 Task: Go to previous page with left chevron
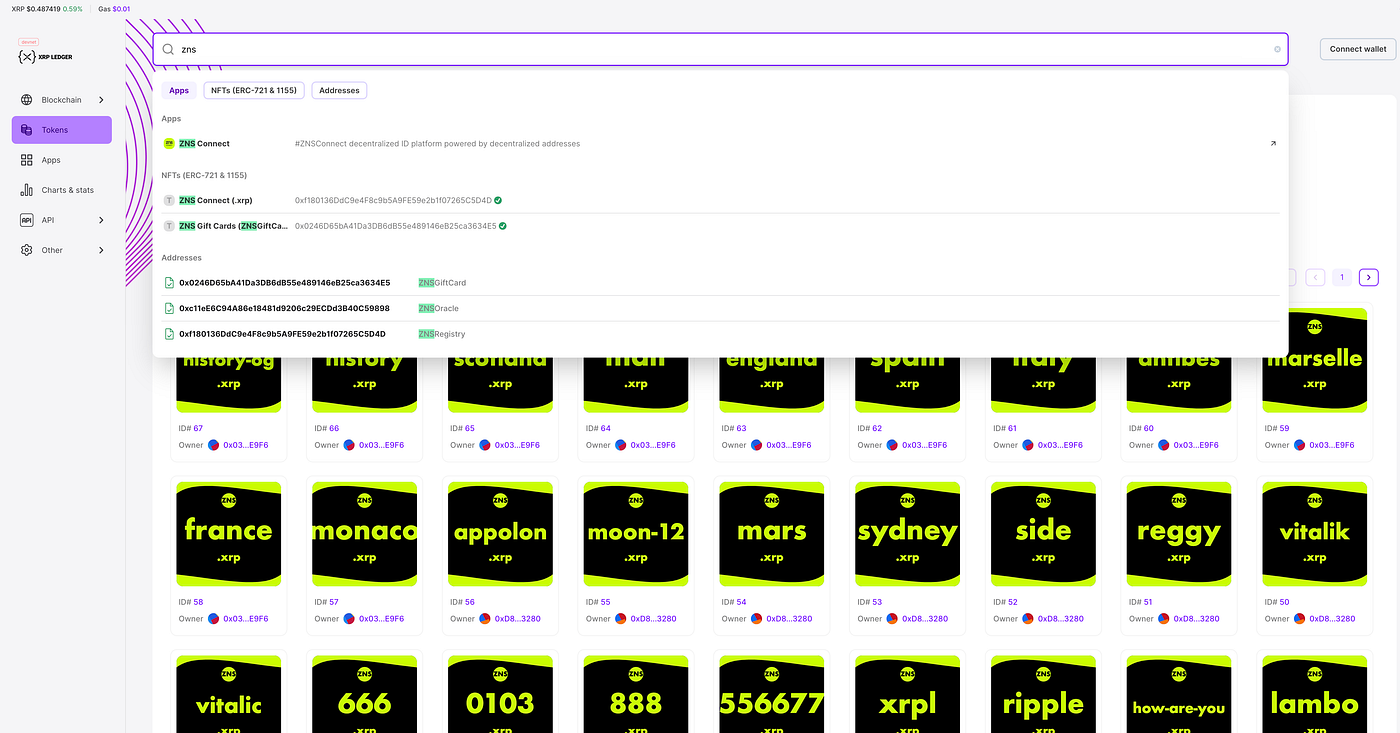click(x=1315, y=277)
